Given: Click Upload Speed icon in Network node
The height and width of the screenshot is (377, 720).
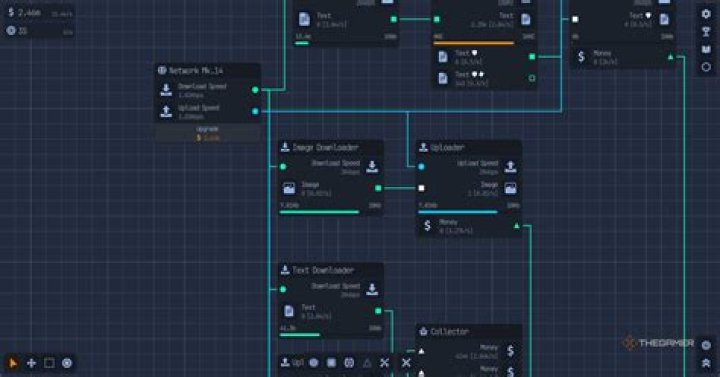Looking at the screenshot, I should 166,111.
